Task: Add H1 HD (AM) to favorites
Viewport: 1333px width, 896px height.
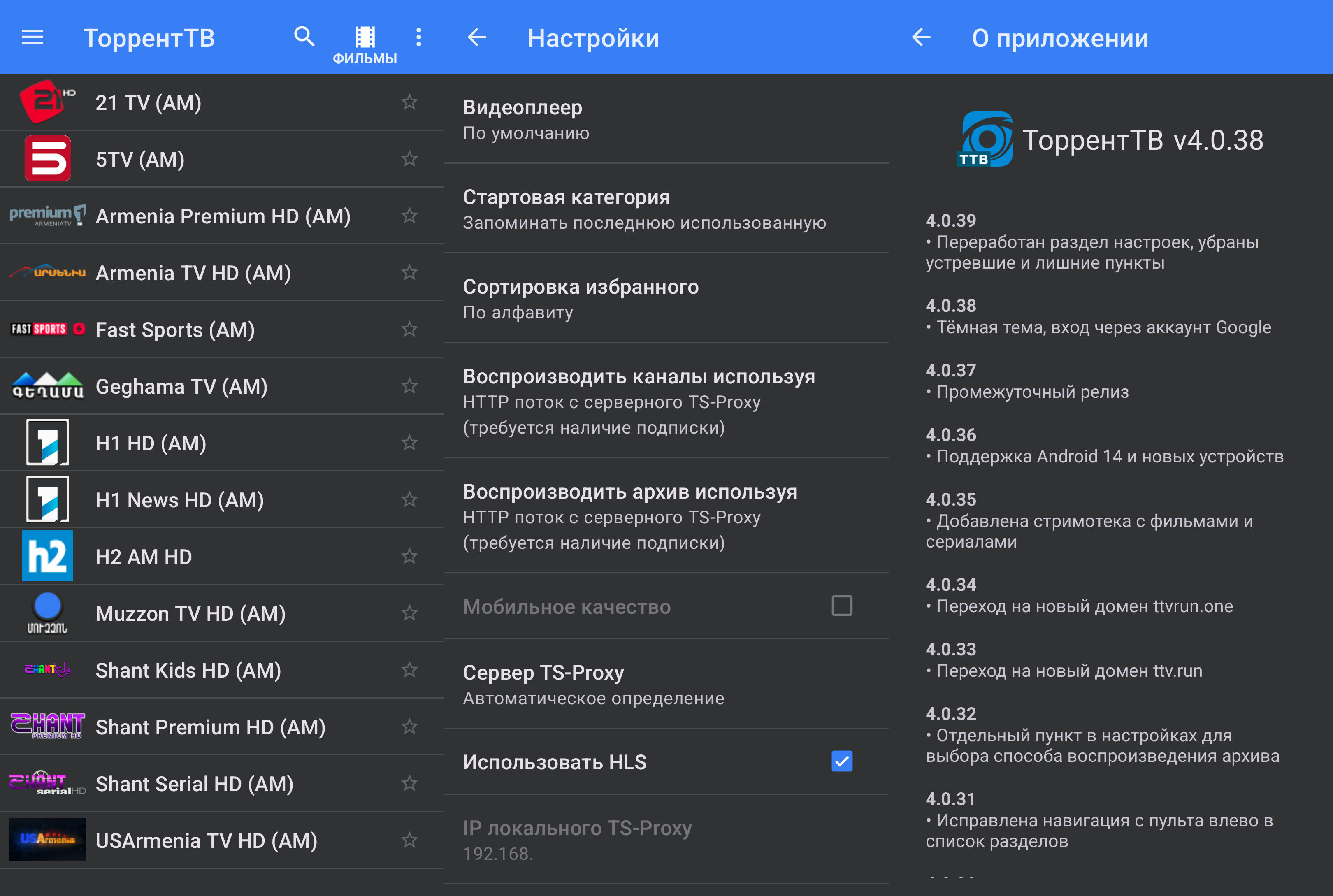Action: point(409,443)
